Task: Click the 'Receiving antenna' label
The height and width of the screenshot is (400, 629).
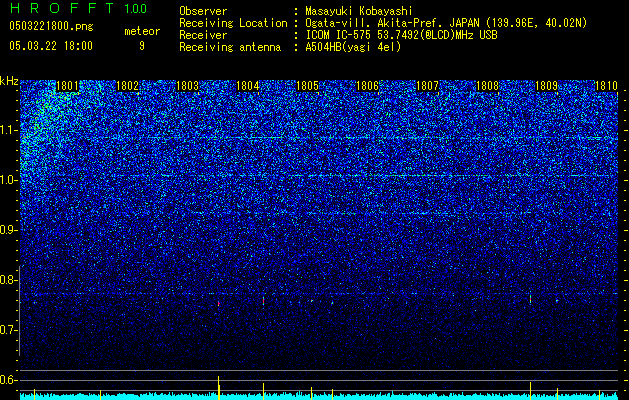Action: [x=230, y=47]
